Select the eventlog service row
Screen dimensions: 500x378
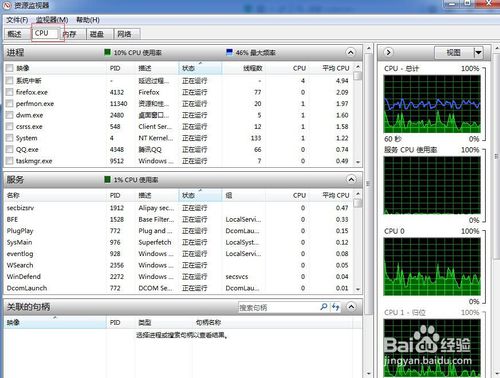click(178, 254)
